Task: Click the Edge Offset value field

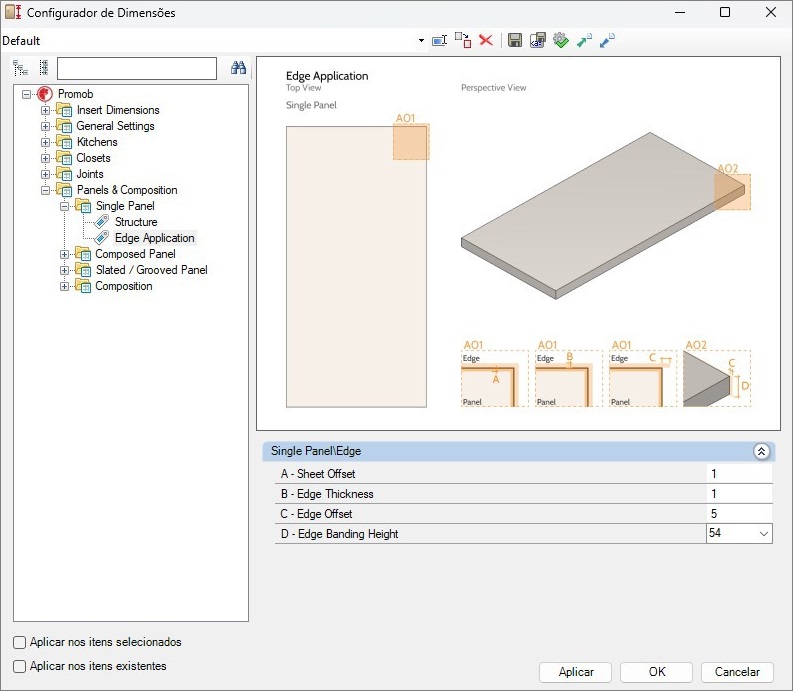Action: (x=738, y=514)
